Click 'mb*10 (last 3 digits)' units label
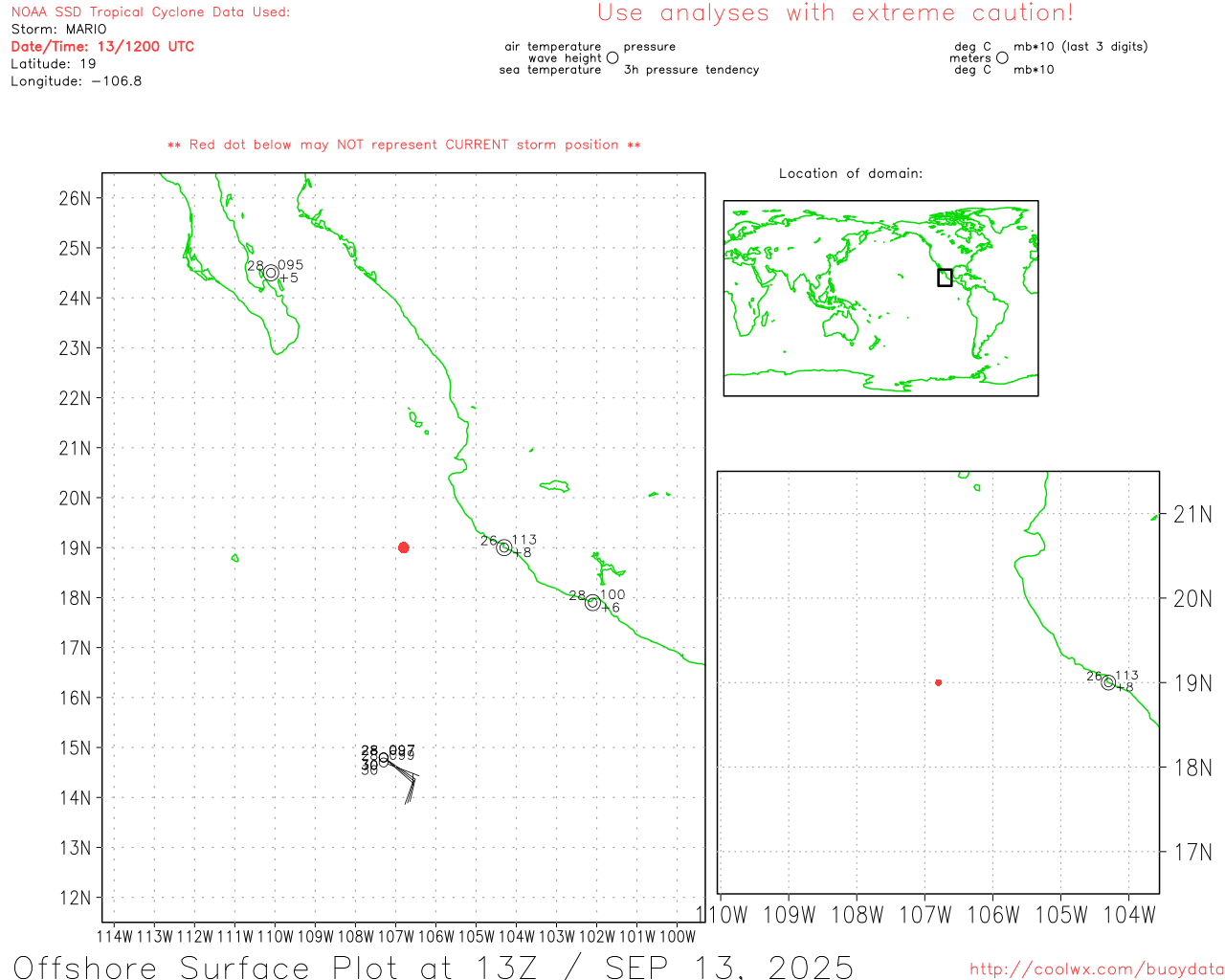Viewport: 1225px width, 980px height. tap(1080, 47)
